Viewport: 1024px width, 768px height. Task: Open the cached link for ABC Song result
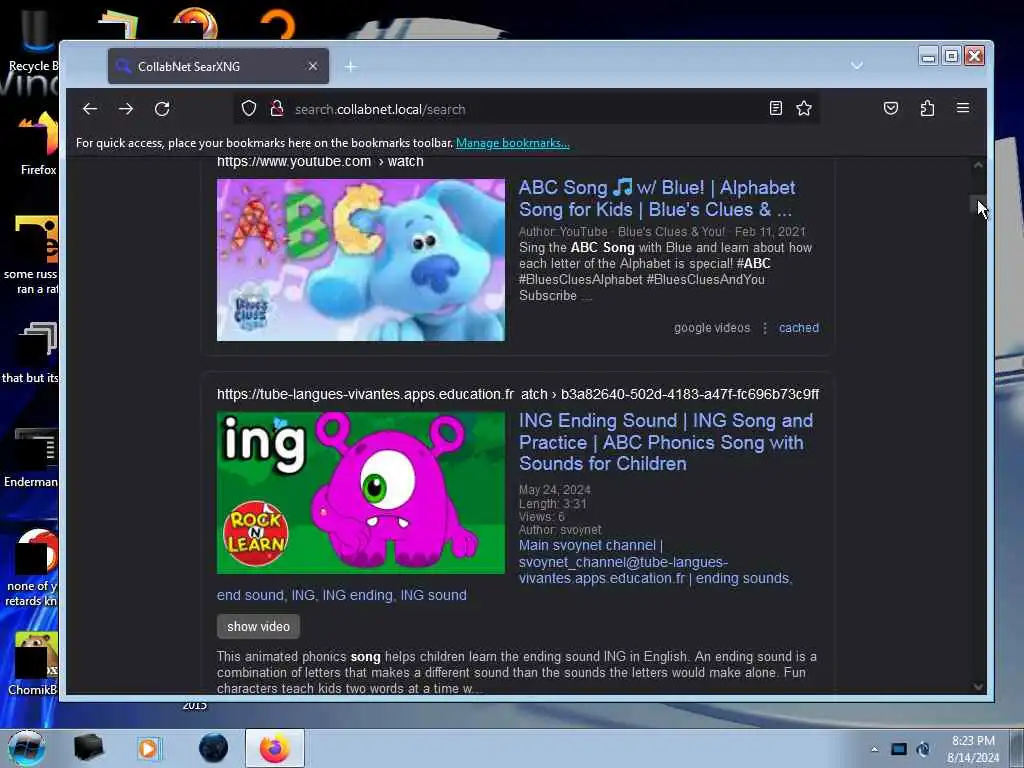click(x=799, y=328)
